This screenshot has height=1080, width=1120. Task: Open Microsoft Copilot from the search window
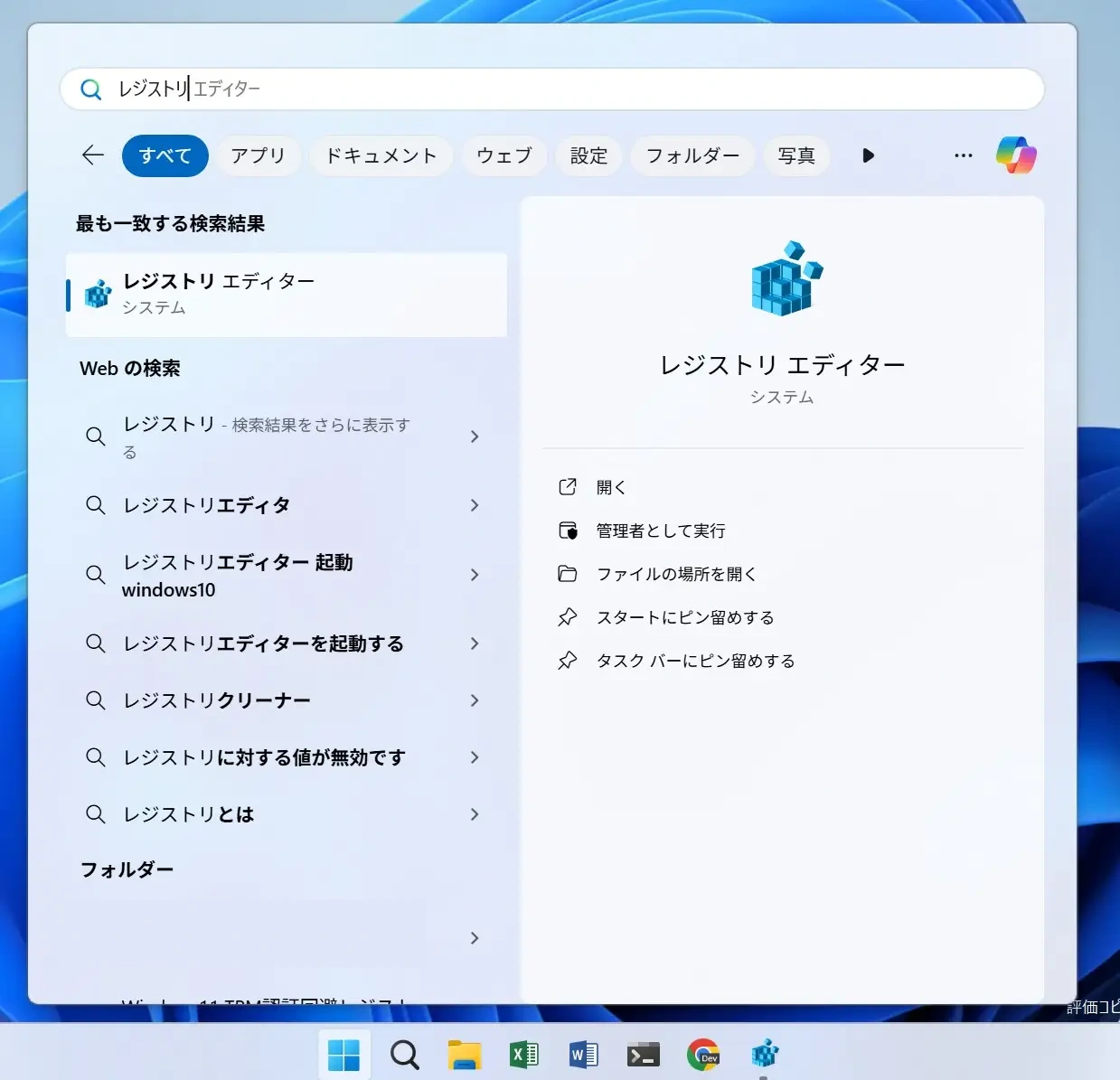pyautogui.click(x=1016, y=155)
